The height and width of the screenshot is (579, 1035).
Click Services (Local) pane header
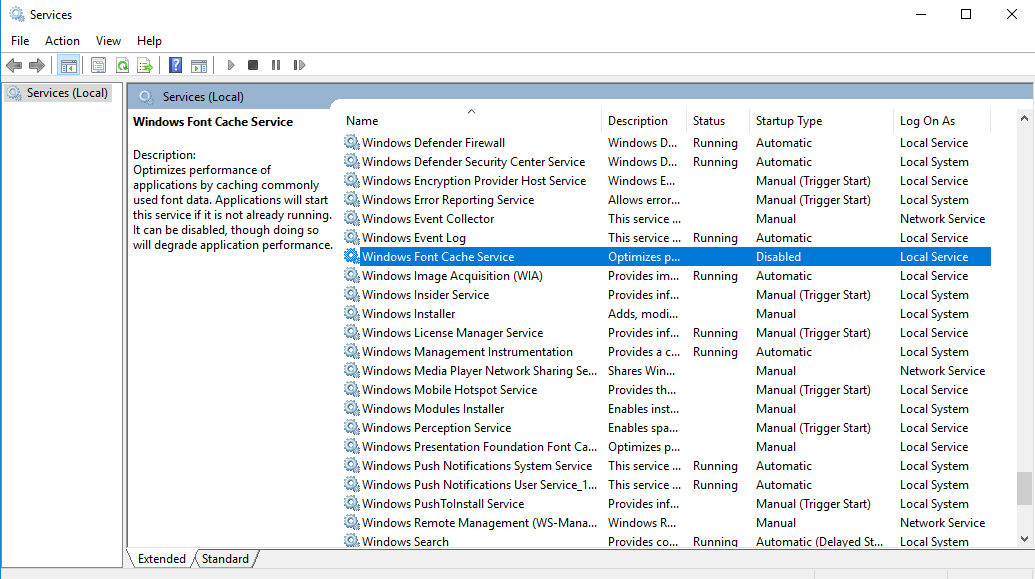pyautogui.click(x=203, y=97)
